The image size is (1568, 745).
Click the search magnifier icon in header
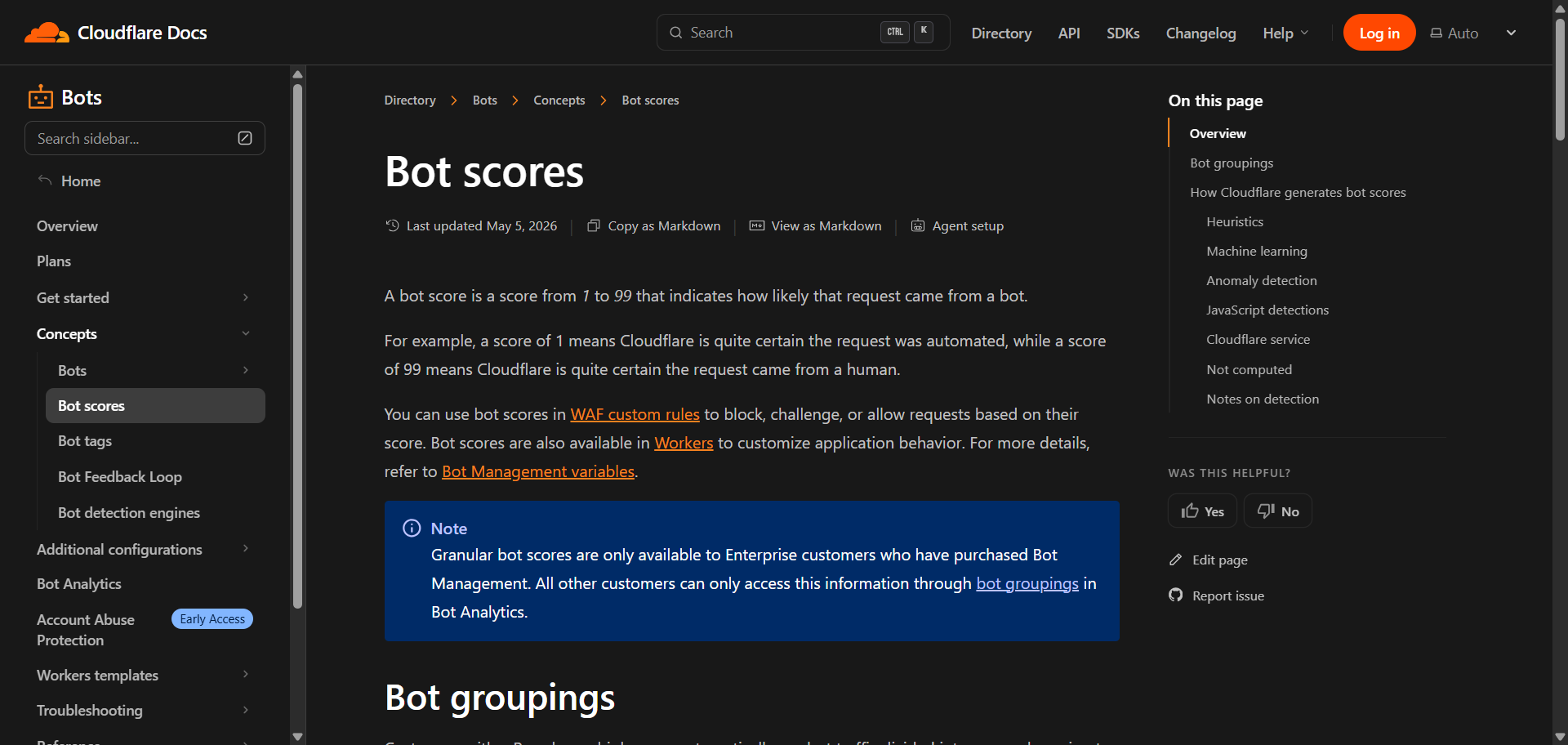(x=676, y=33)
